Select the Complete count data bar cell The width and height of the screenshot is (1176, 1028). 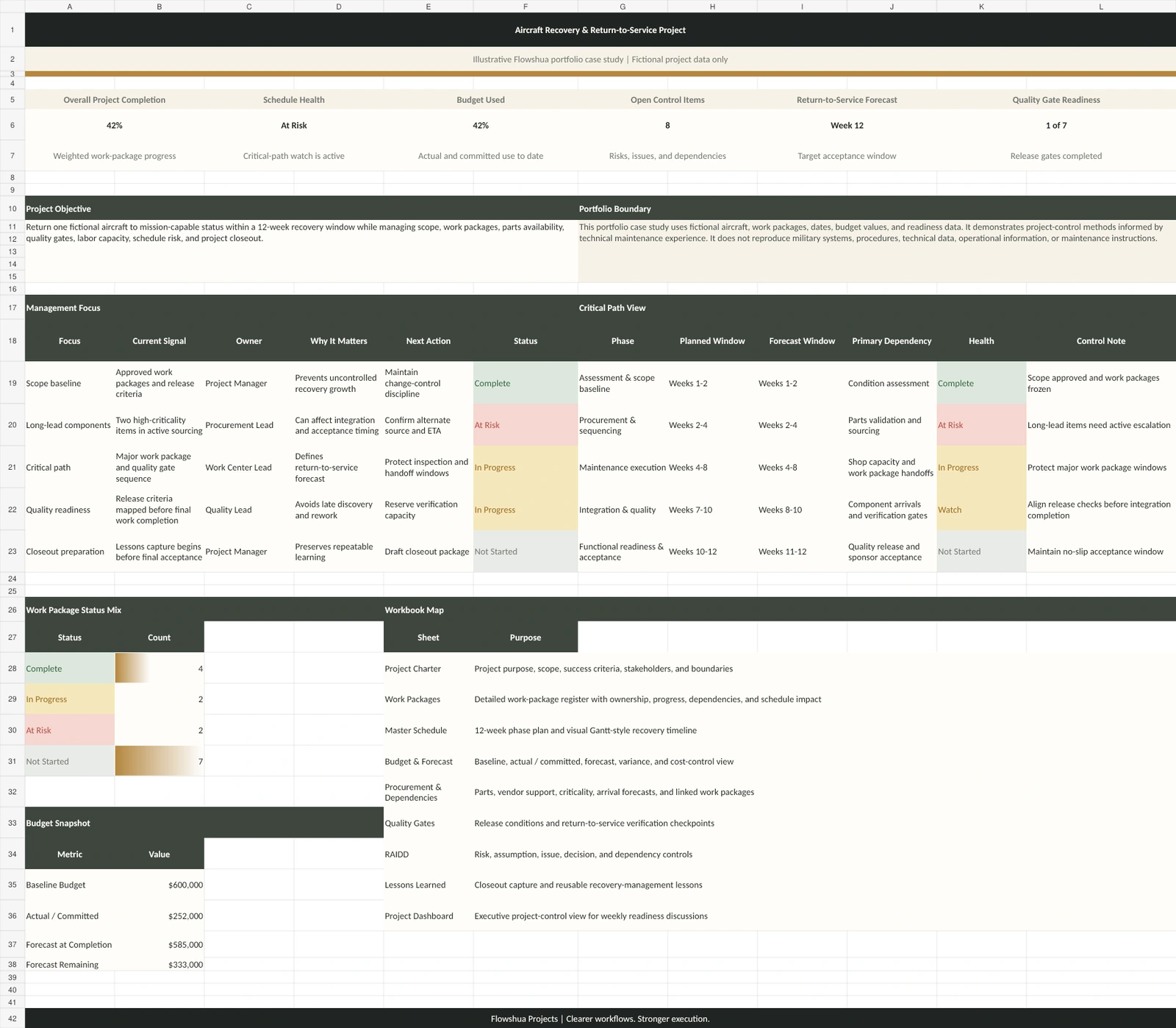point(159,668)
